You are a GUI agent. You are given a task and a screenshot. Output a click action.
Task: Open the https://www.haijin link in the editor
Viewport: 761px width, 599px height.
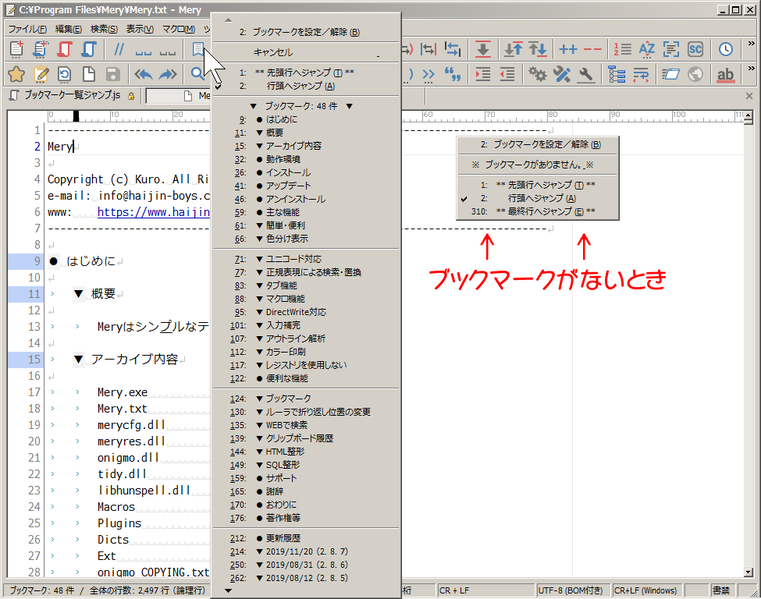tap(153, 212)
